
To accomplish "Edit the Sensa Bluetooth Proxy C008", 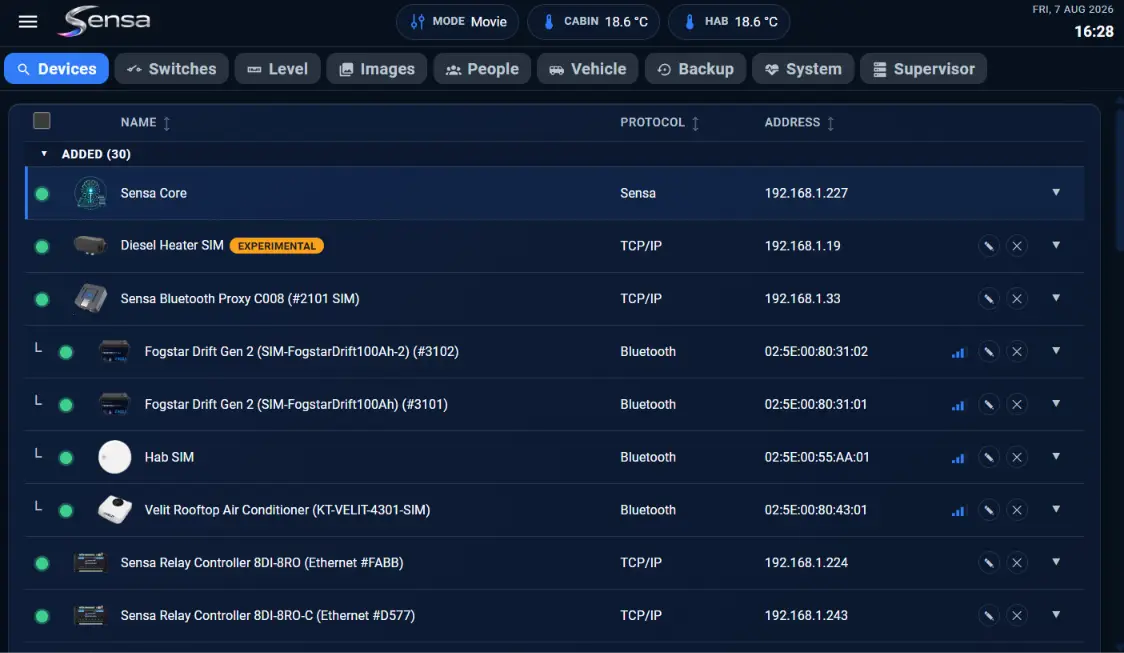I will pyautogui.click(x=989, y=299).
